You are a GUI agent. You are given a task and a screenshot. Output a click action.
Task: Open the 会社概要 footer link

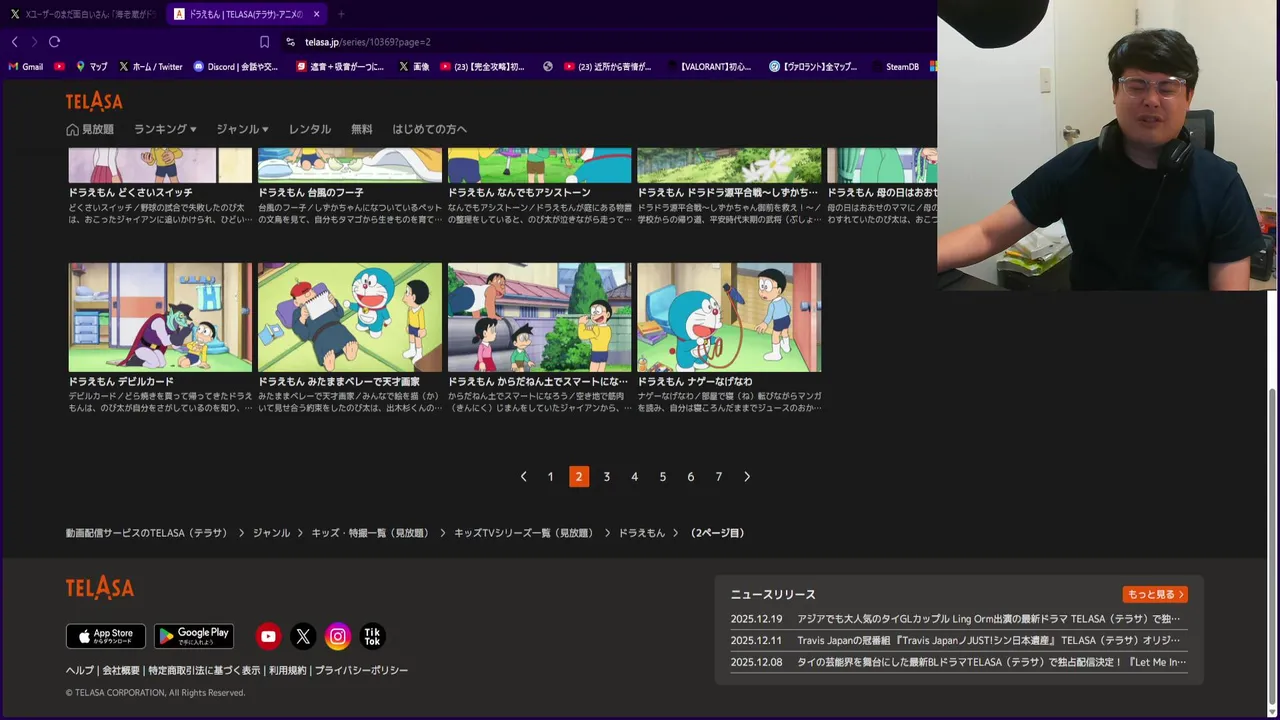point(121,670)
